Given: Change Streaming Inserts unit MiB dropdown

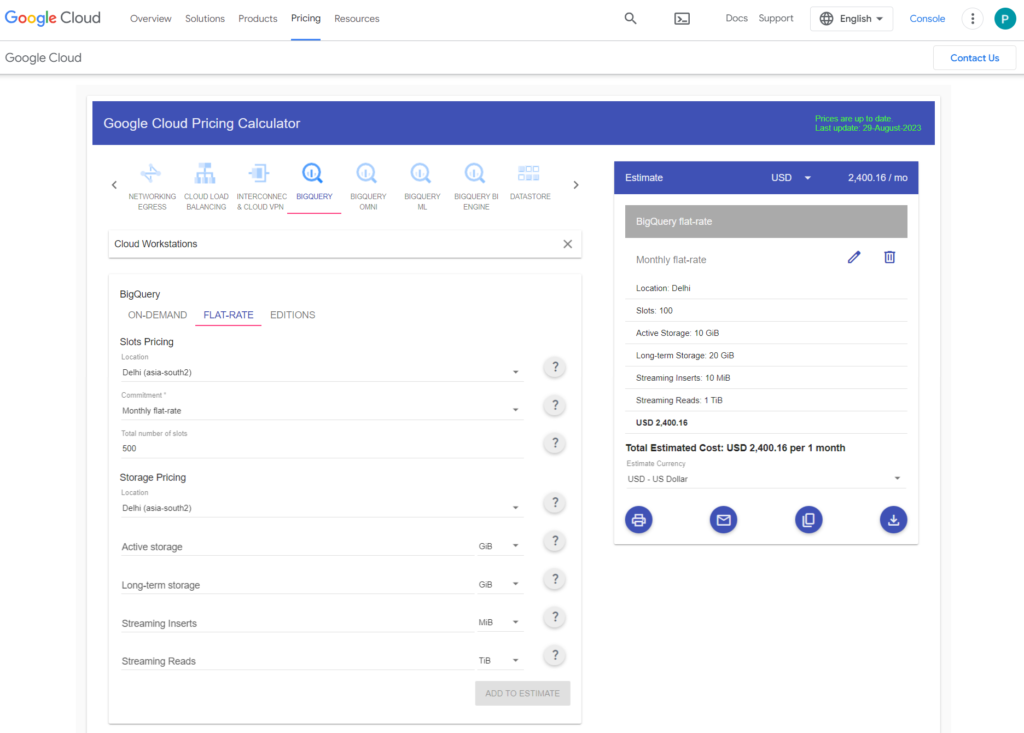Looking at the screenshot, I should [x=500, y=623].
